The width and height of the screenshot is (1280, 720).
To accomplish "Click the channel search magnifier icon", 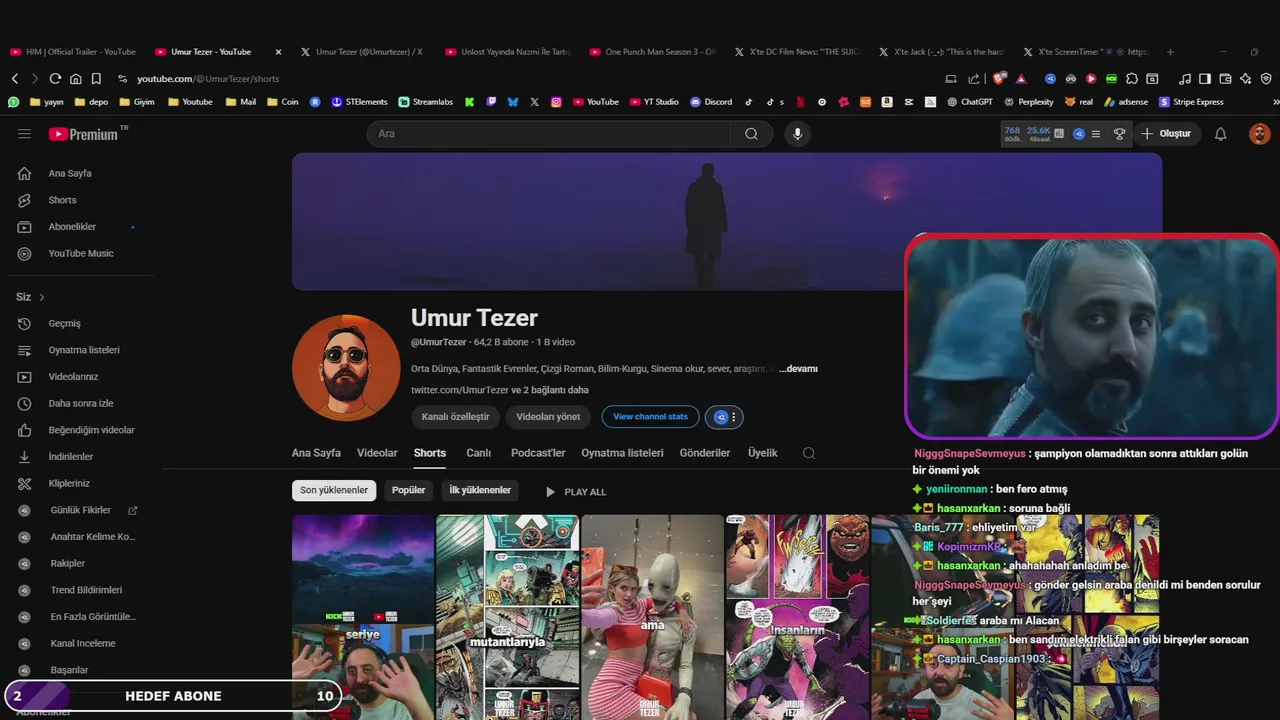I will click(809, 453).
